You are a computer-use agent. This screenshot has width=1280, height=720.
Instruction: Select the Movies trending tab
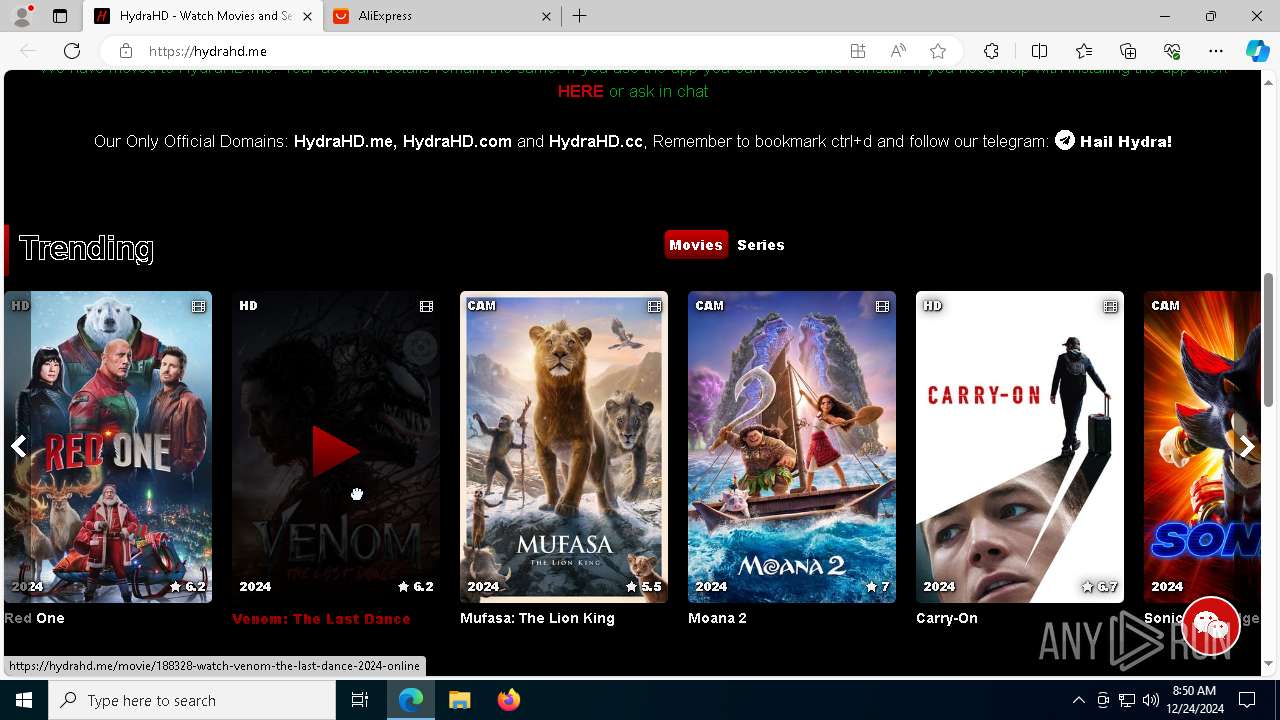click(696, 245)
